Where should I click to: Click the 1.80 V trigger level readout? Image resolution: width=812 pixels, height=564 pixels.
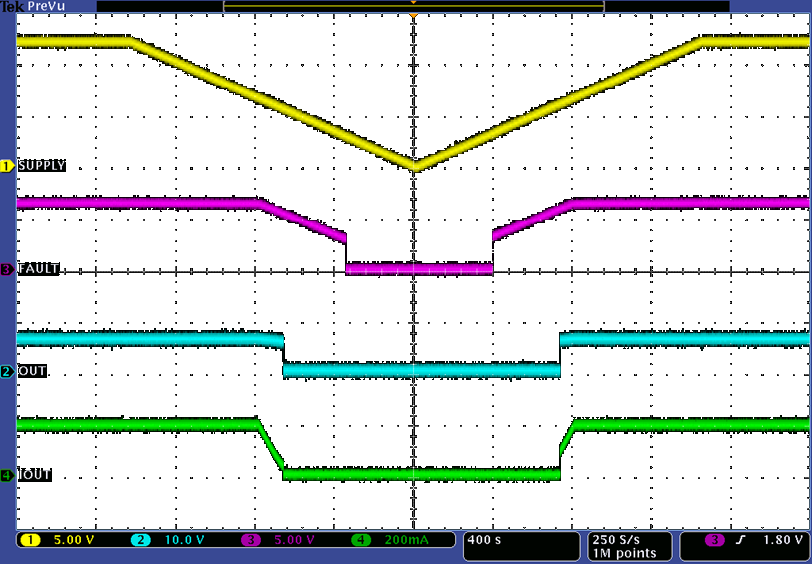pyautogui.click(x=782, y=540)
